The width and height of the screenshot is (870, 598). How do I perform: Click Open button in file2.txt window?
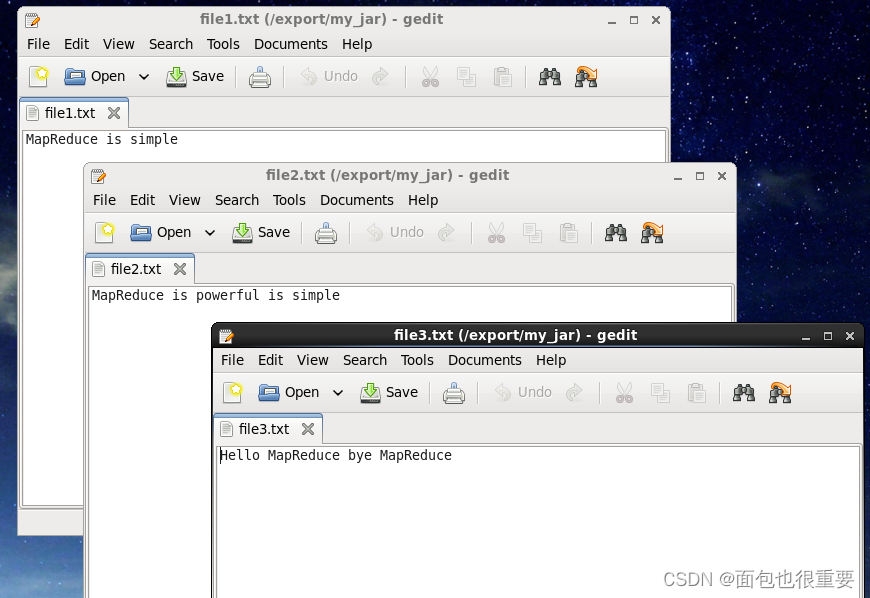[161, 232]
